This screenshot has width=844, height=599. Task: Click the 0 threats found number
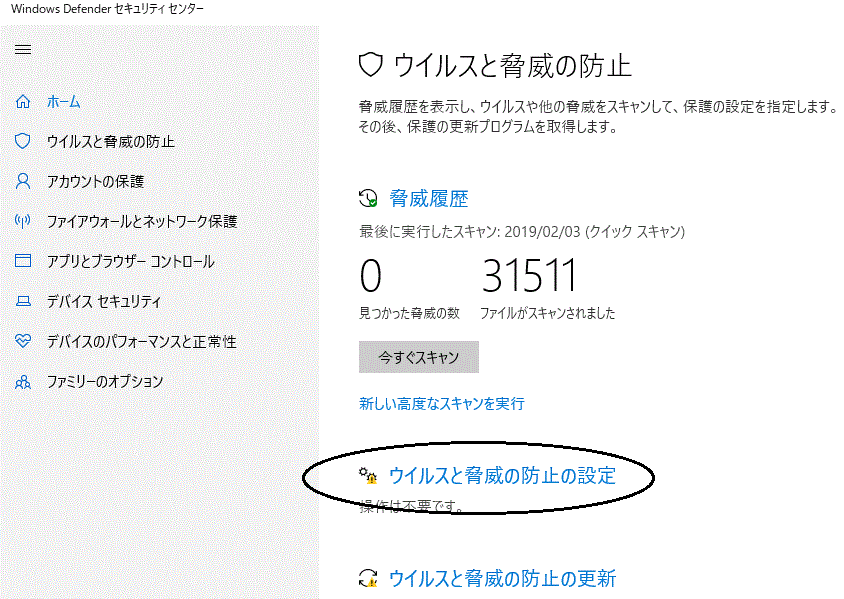click(x=371, y=276)
